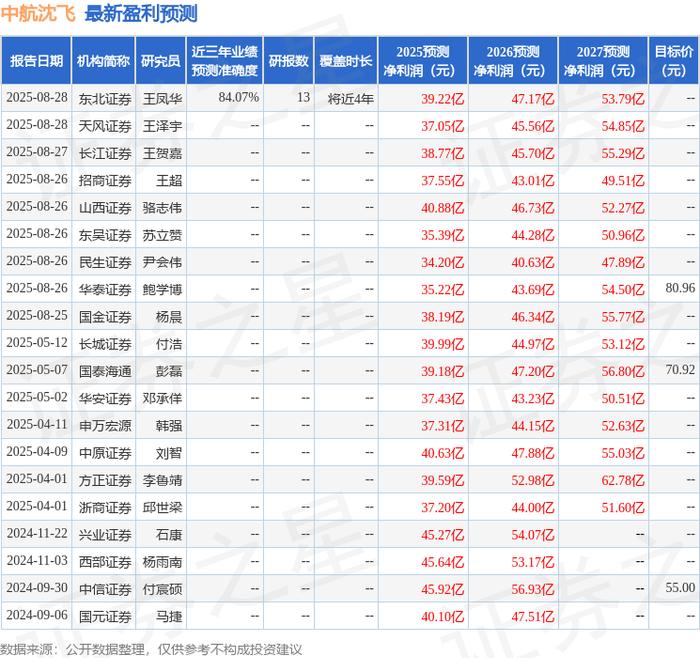
Task: Click researcher name 邱世梁
Action: click(162, 507)
